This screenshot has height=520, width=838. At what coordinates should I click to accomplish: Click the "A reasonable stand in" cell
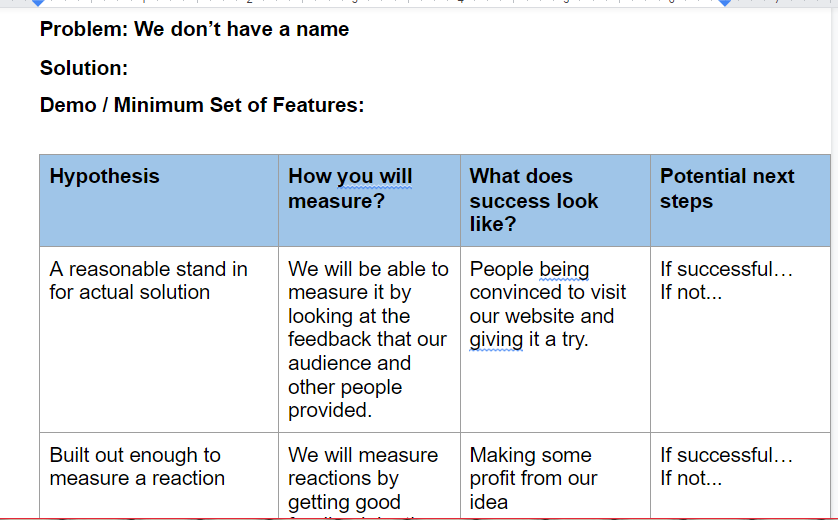[159, 339]
